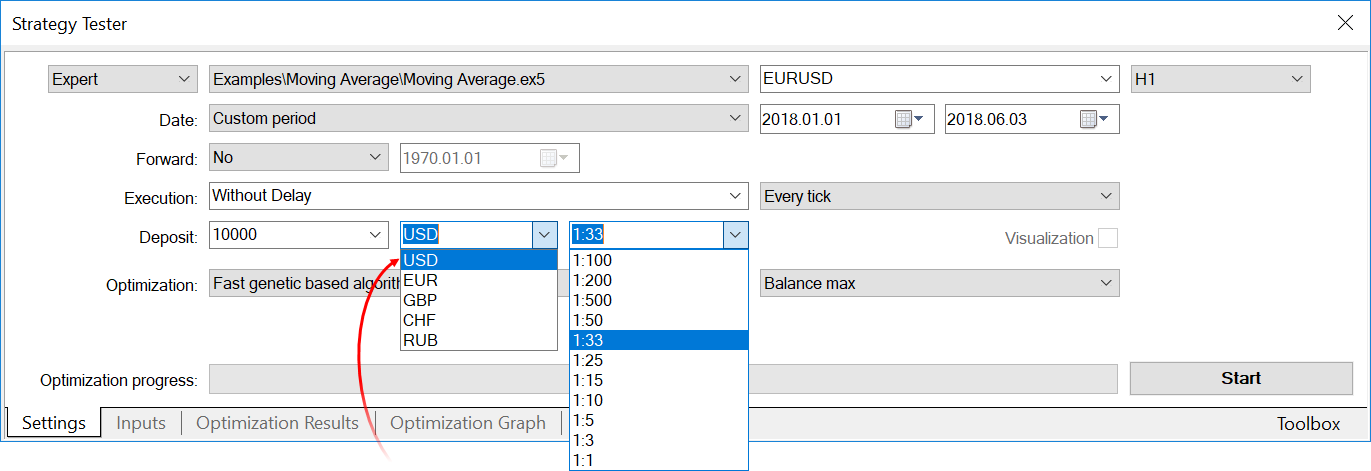Image resolution: width=1371 pixels, height=471 pixels.
Task: Expand the Expert type dropdown
Action: pyautogui.click(x=122, y=79)
